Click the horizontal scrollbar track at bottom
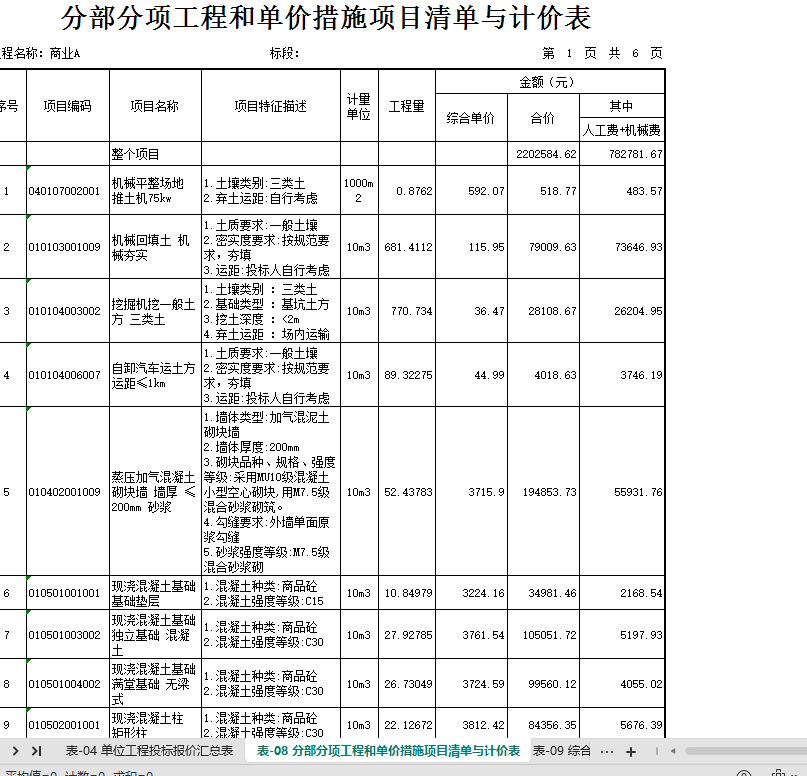 click(x=745, y=751)
